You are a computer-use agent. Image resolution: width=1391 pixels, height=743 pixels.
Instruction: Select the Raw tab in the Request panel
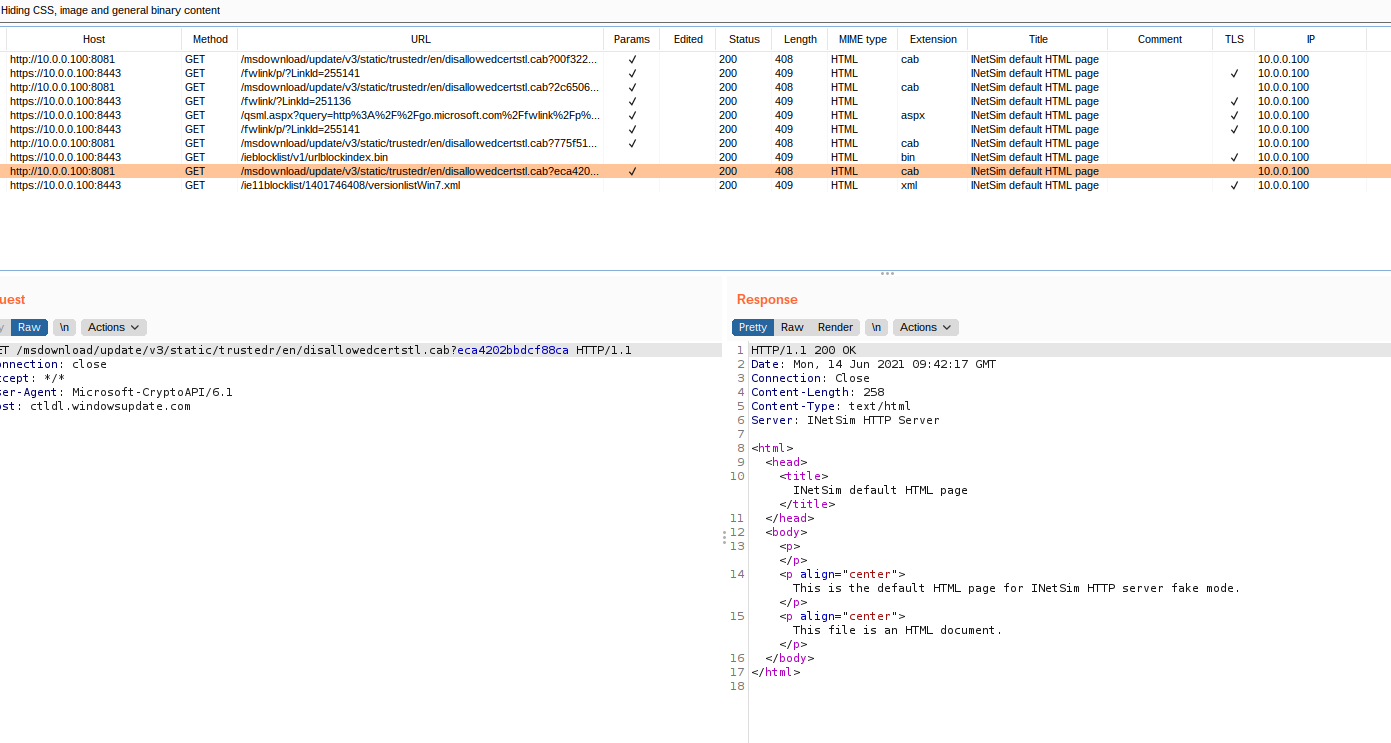(29, 327)
